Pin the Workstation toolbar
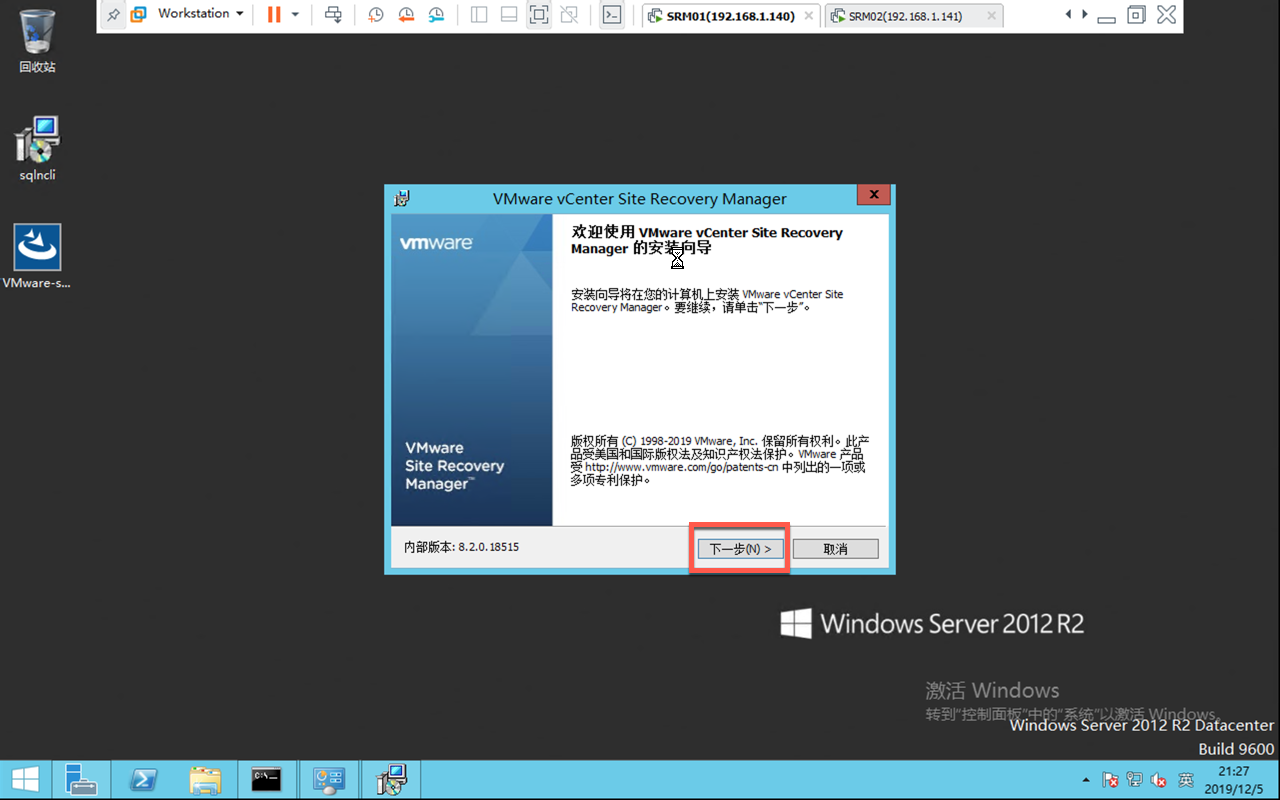Viewport: 1280px width, 800px height. pos(113,15)
